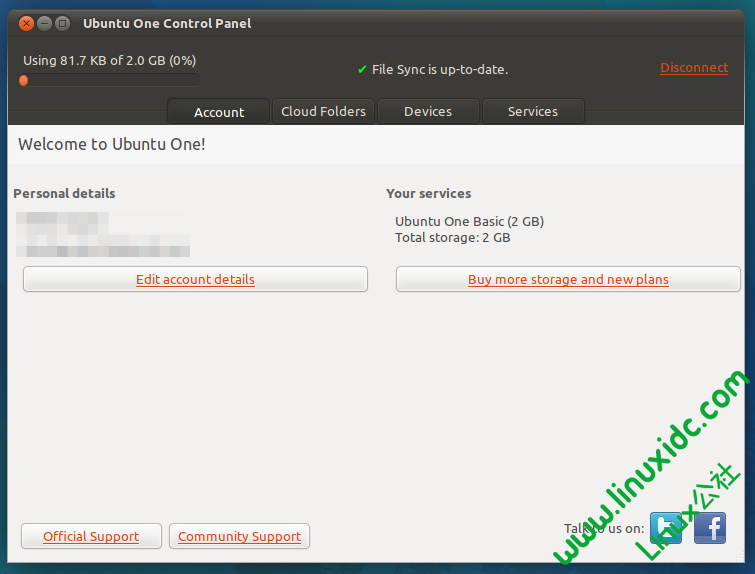Go to the Devices tab
755x574 pixels.
(x=428, y=111)
